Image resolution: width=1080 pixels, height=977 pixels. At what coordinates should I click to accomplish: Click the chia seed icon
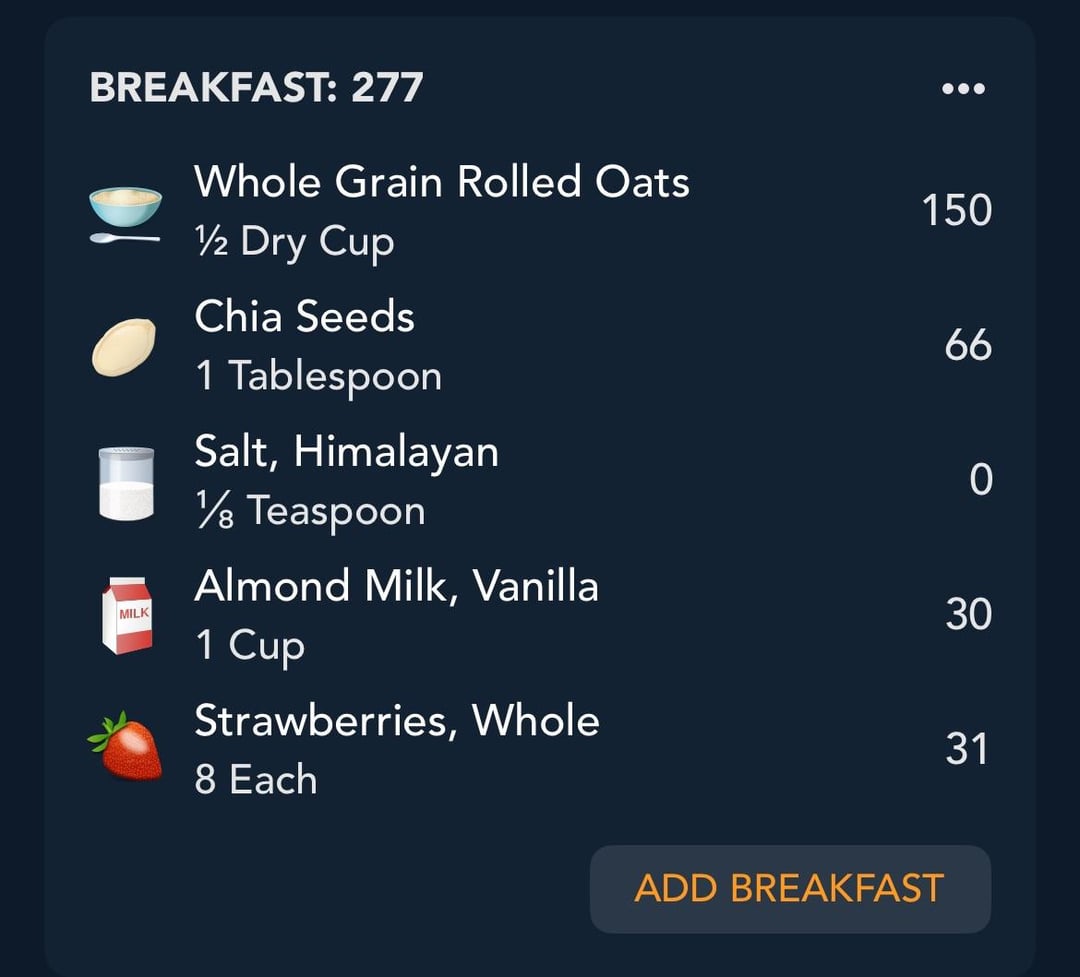tap(124, 347)
